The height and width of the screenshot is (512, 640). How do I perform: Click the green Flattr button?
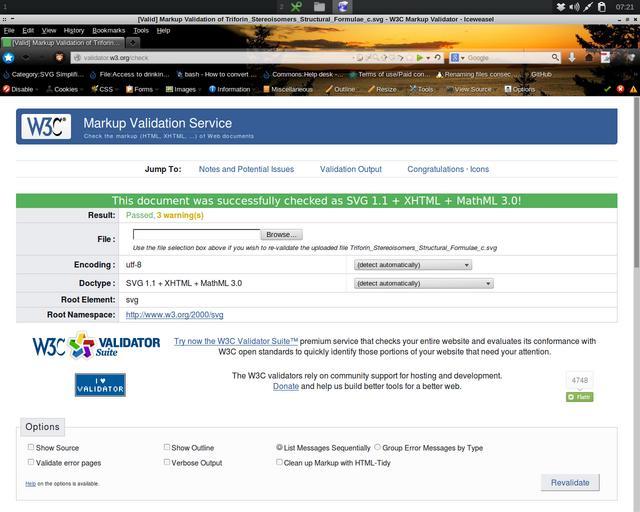click(579, 397)
